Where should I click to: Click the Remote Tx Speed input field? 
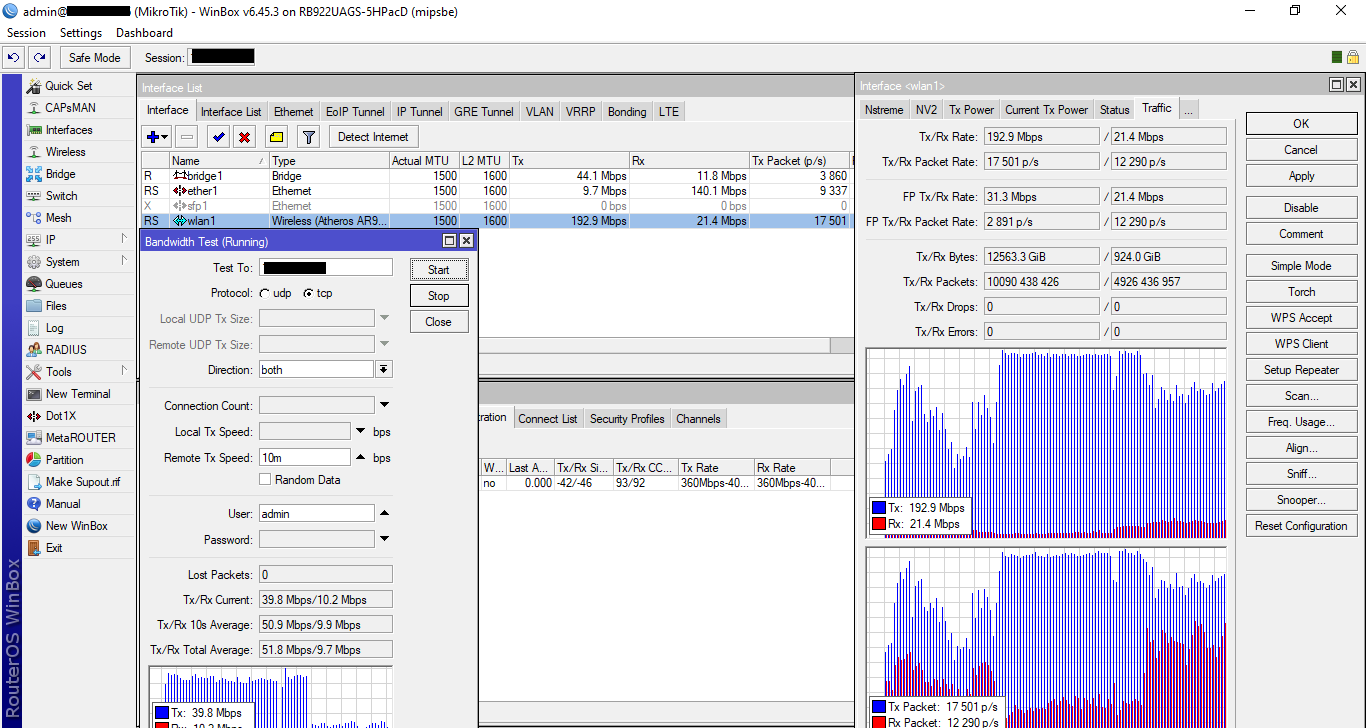pos(304,458)
